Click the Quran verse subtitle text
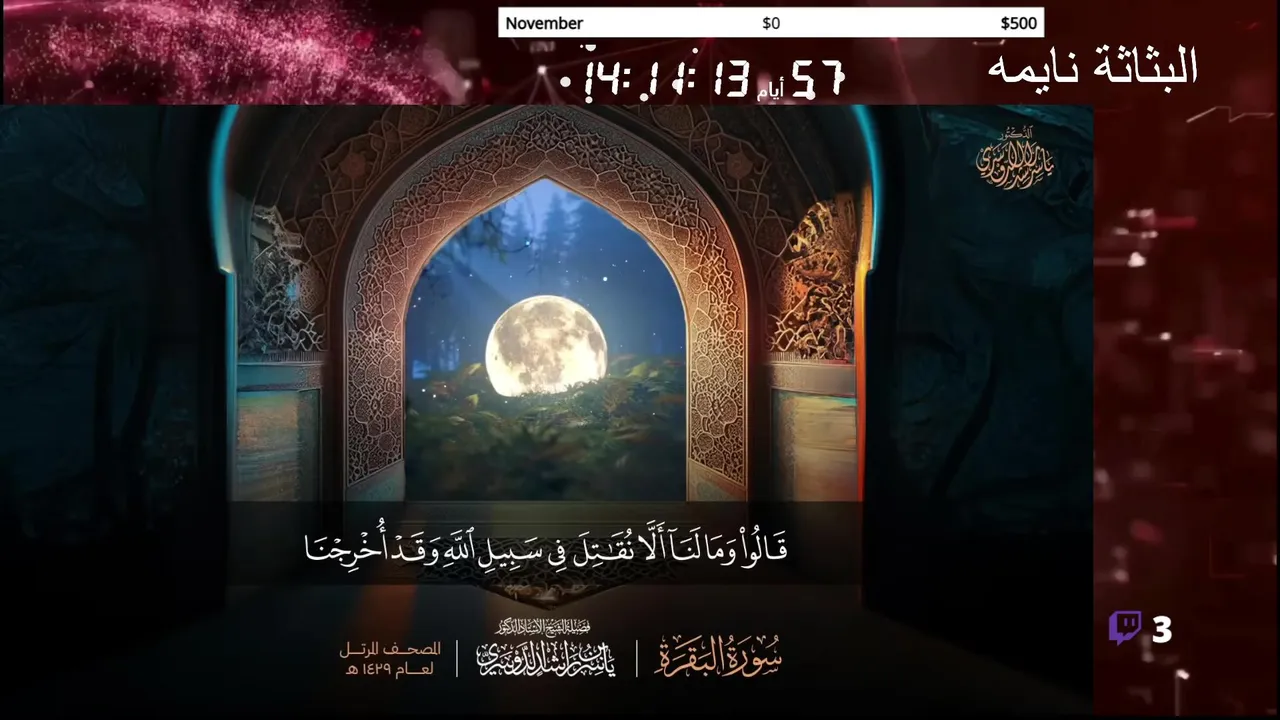This screenshot has height=720, width=1280. click(546, 547)
